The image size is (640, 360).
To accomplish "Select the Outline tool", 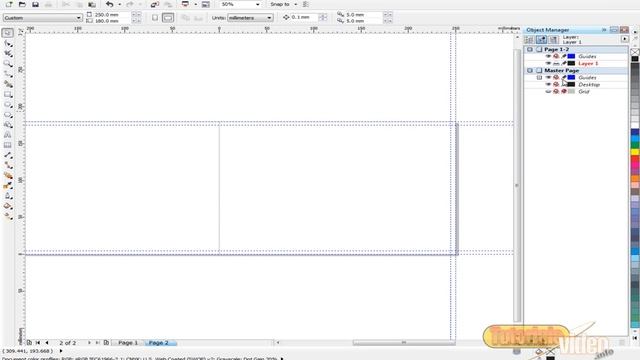I will pyautogui.click(x=8, y=196).
